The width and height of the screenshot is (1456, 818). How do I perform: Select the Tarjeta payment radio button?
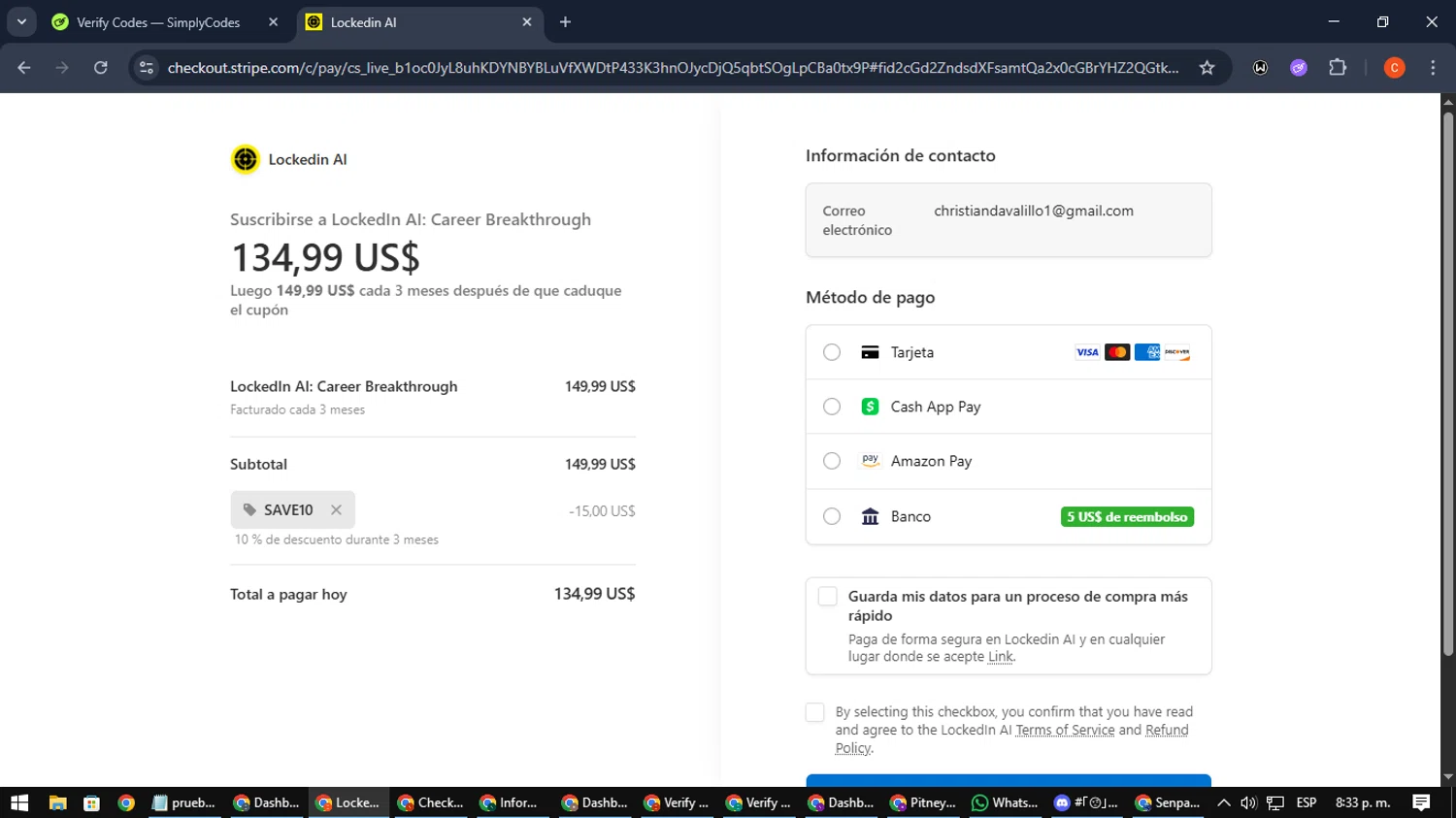(832, 352)
